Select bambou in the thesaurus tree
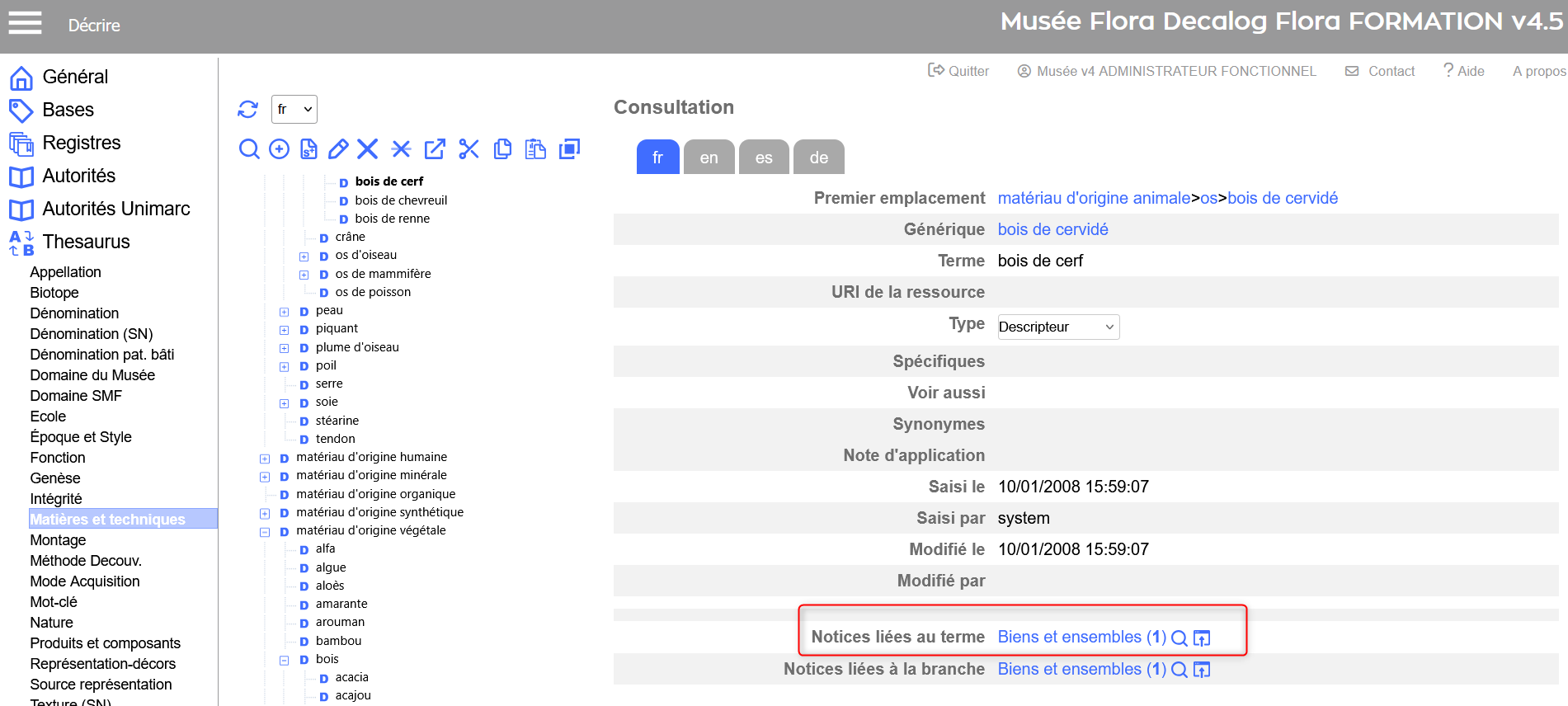The height and width of the screenshot is (706, 1568). coord(338,641)
